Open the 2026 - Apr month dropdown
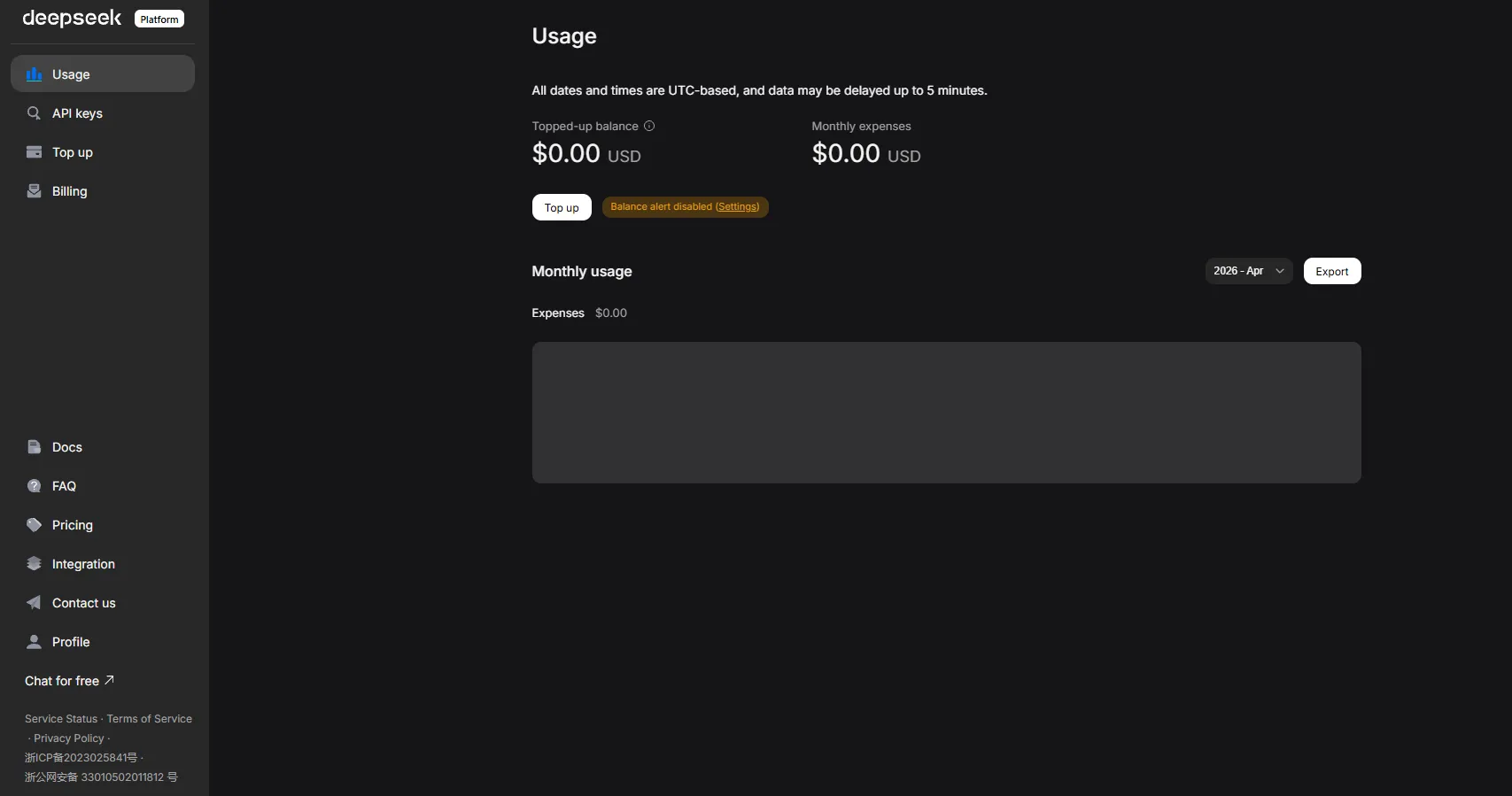The image size is (1512, 796). click(1248, 271)
